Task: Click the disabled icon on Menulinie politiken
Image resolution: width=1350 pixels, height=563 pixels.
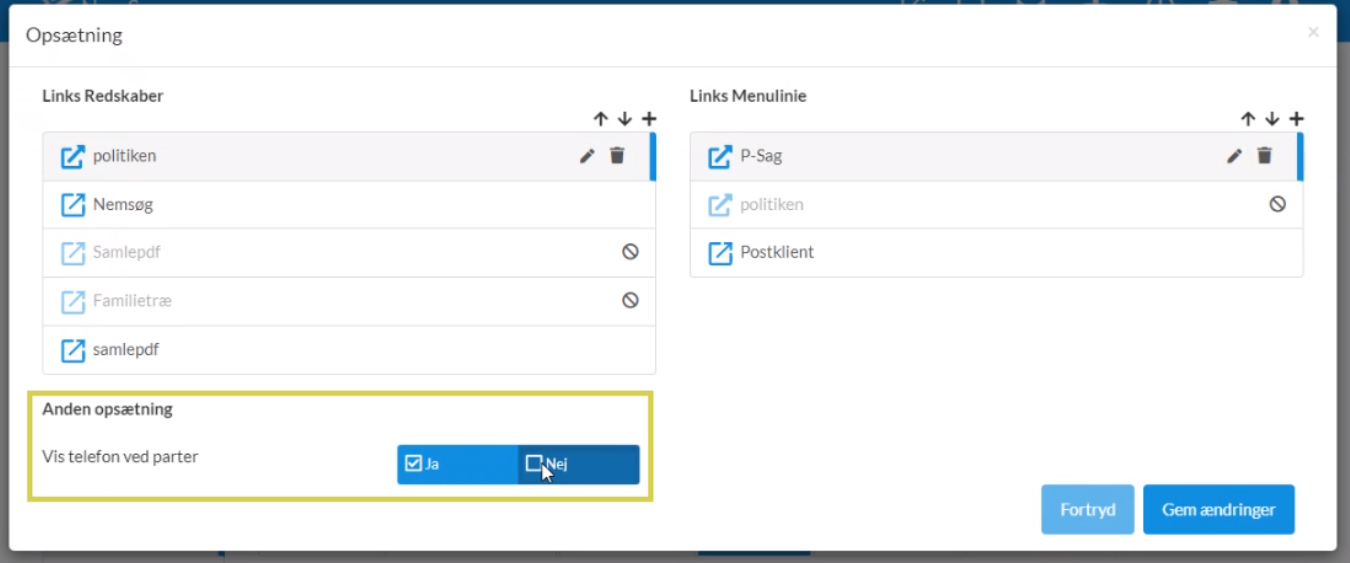Action: coord(1277,204)
